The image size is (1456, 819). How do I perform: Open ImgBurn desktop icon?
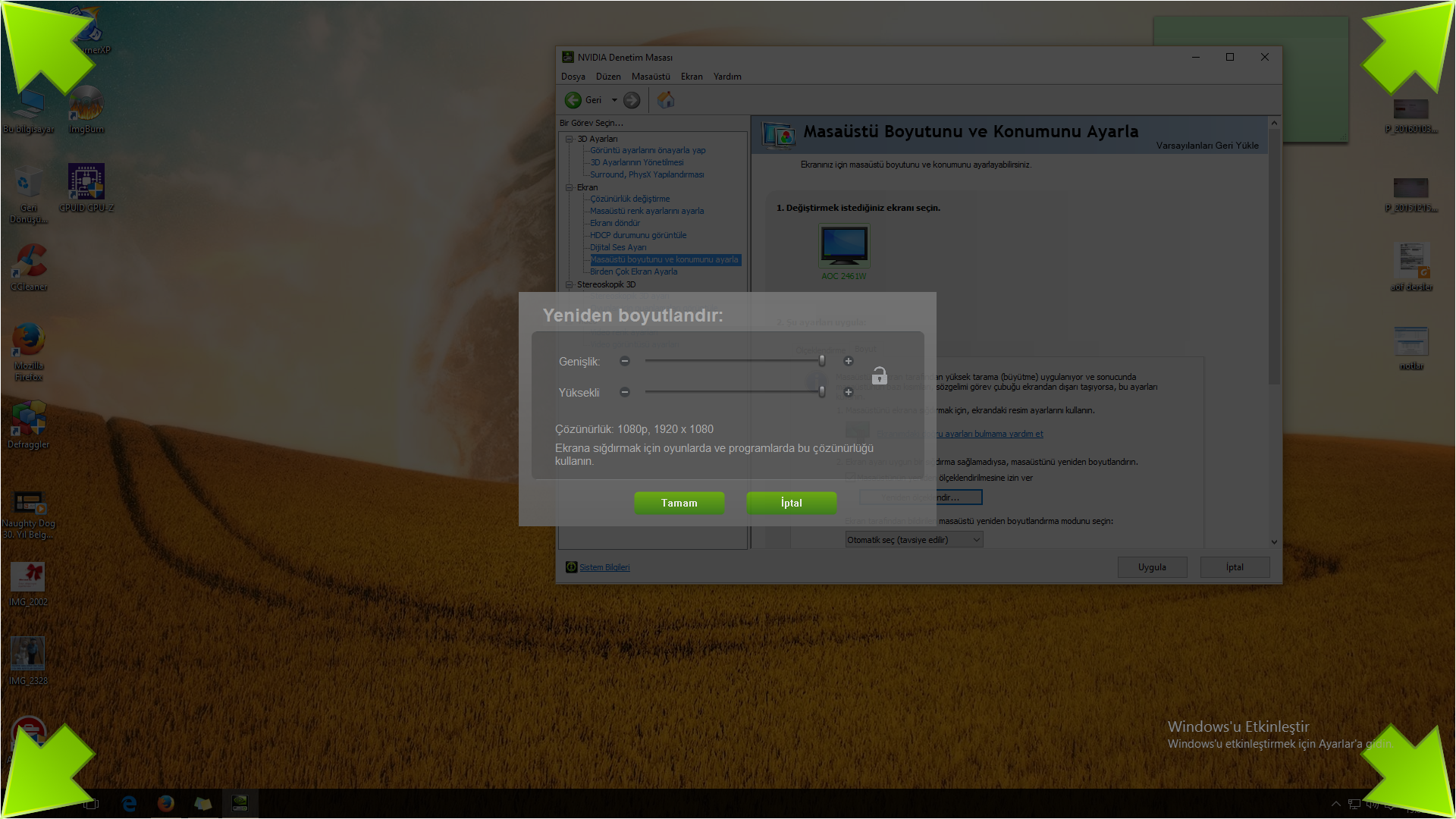[86, 108]
